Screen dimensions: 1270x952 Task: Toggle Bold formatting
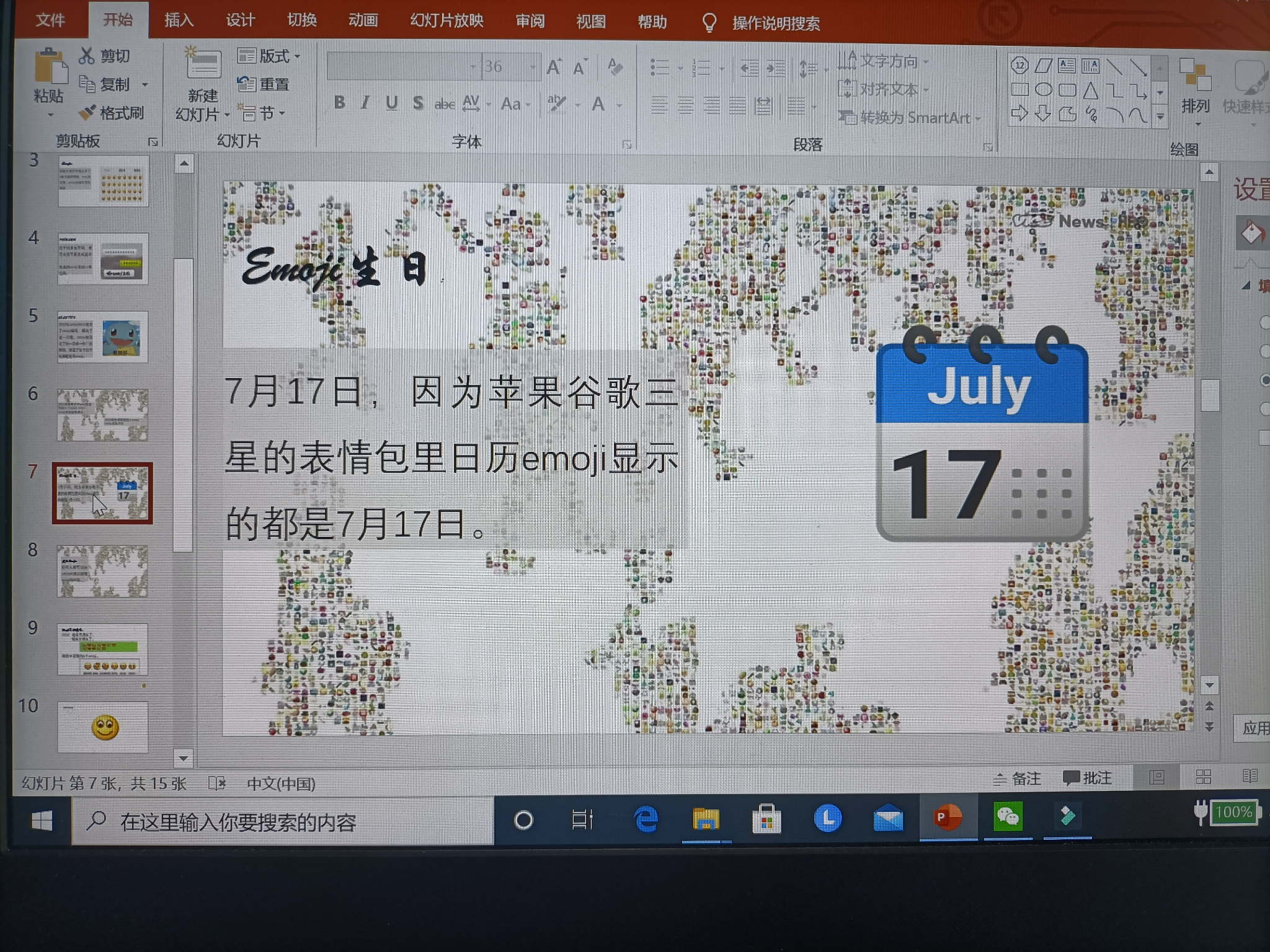[339, 103]
